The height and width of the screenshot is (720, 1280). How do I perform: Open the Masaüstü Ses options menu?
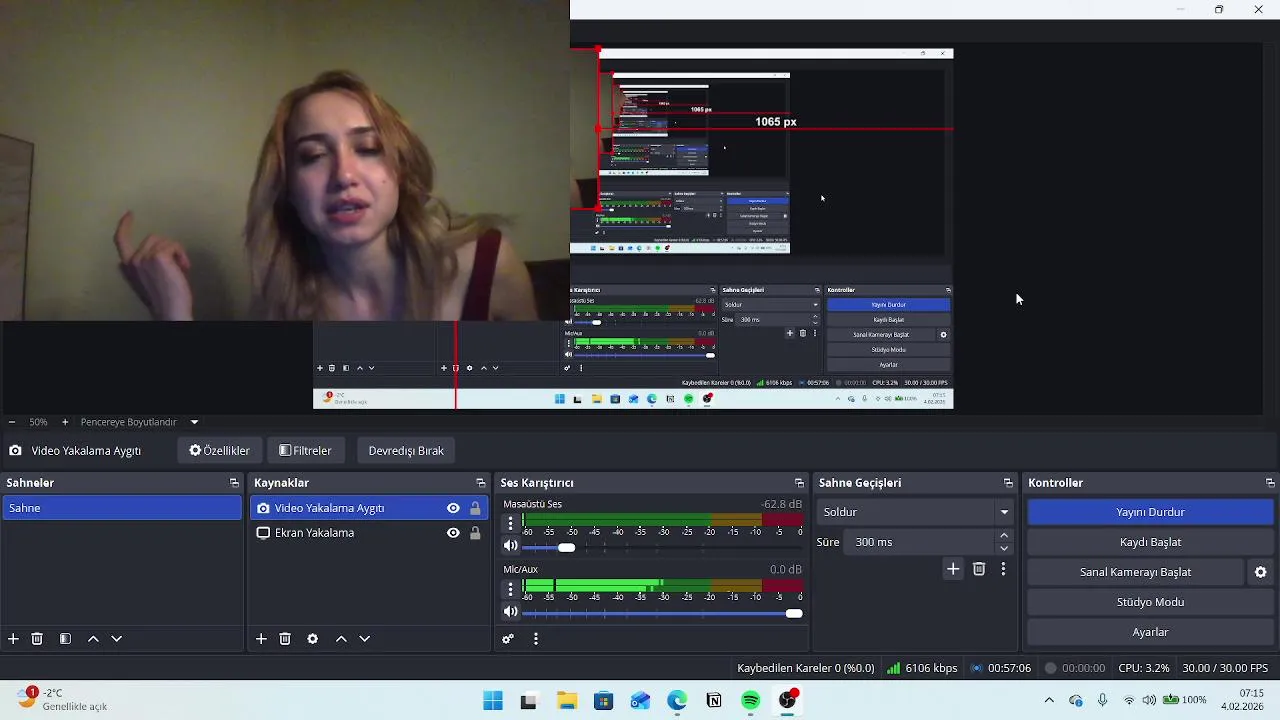[x=510, y=523]
